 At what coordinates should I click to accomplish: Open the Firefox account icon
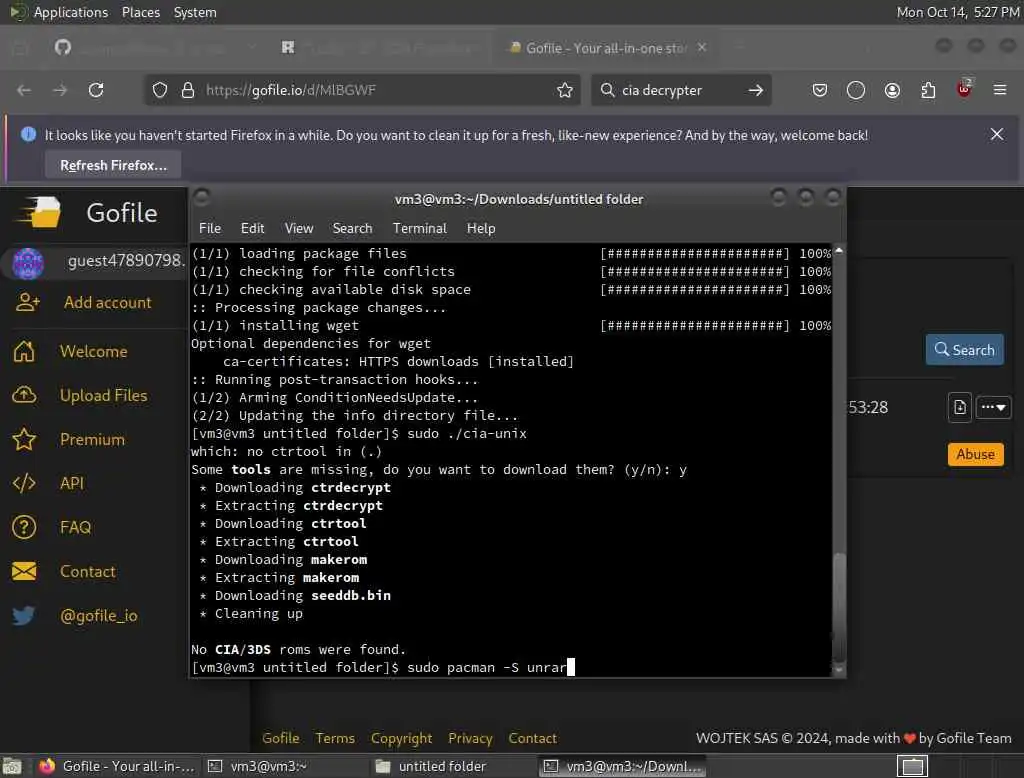(x=892, y=90)
